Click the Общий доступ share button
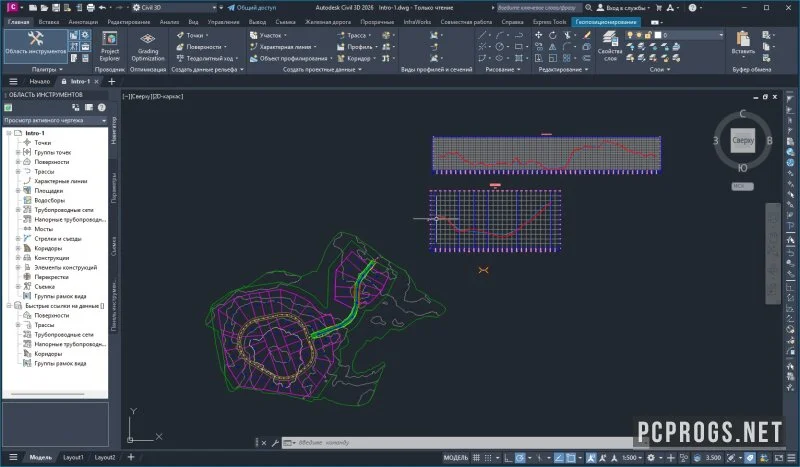Image resolution: width=800 pixels, height=467 pixels. click(252, 8)
